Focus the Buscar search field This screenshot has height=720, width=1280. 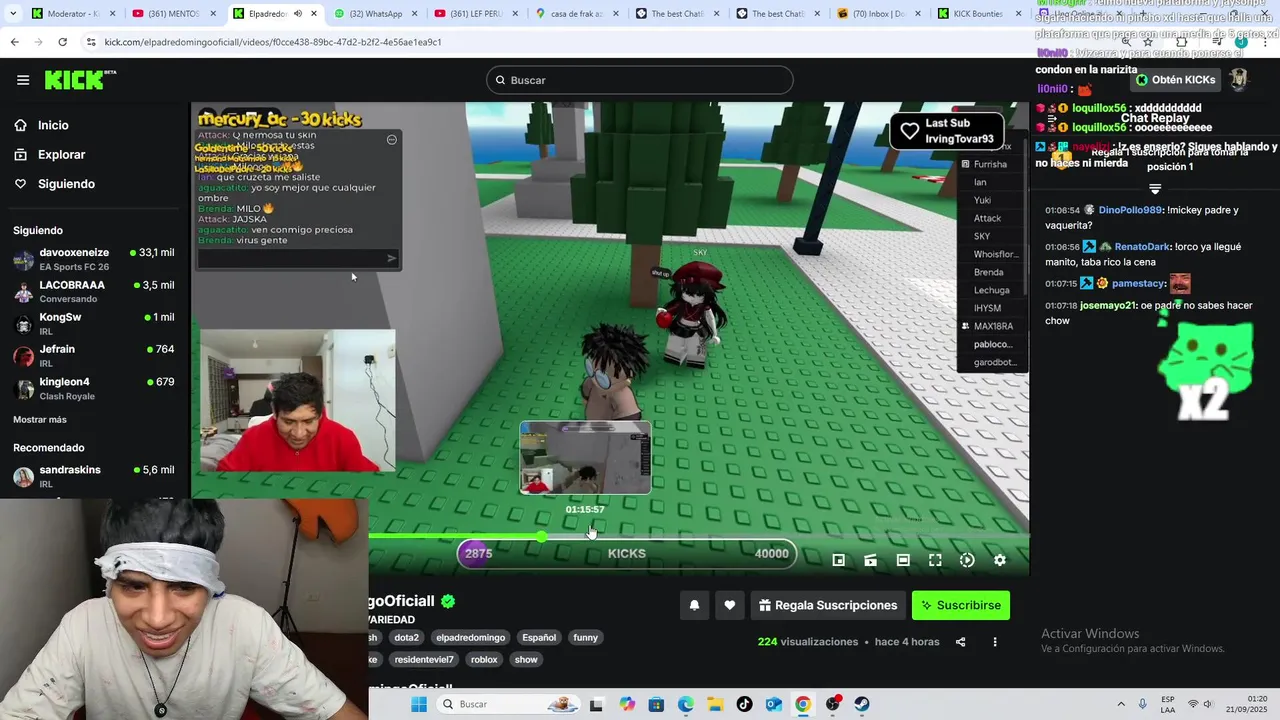pyautogui.click(x=640, y=80)
